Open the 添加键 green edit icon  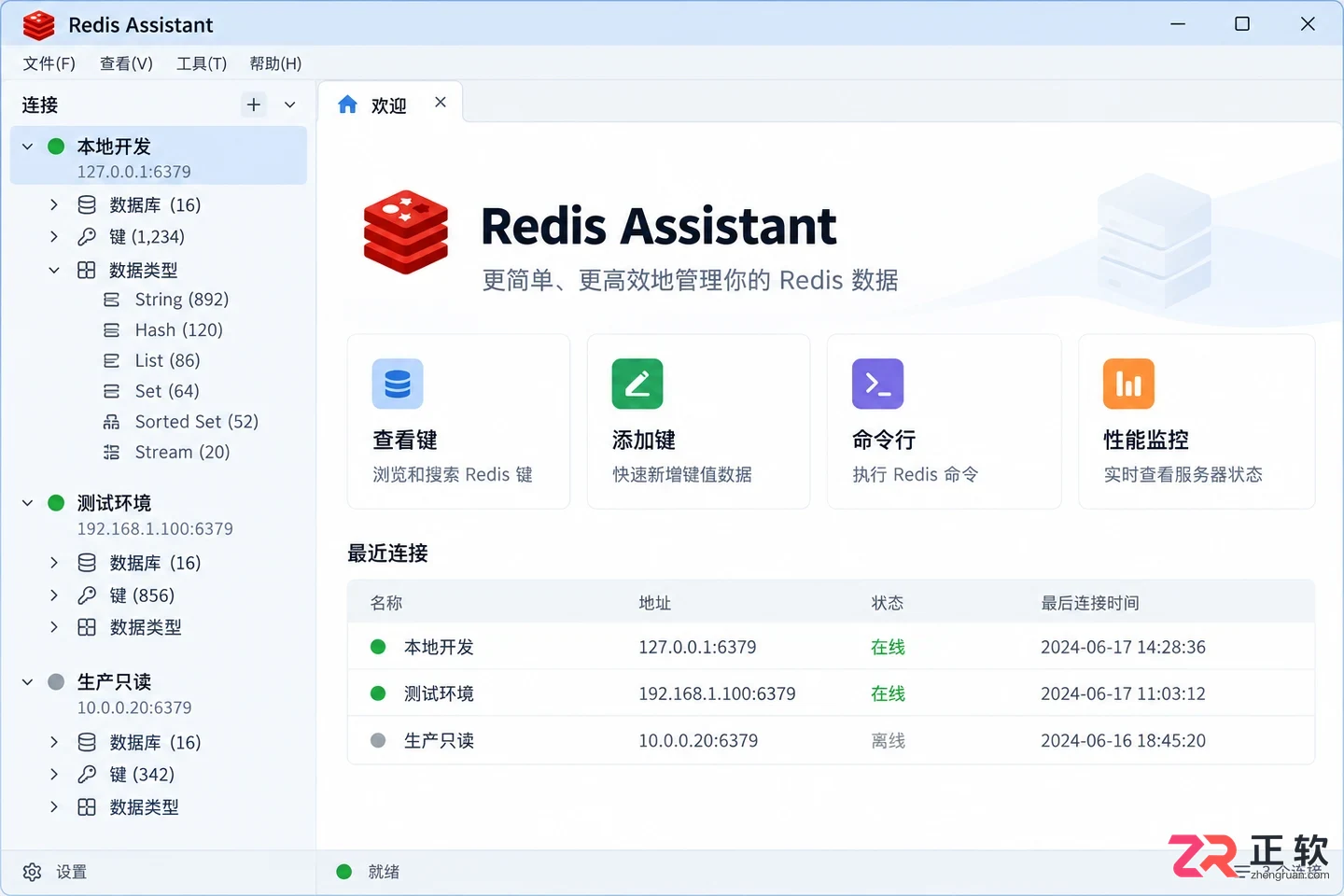click(x=637, y=384)
